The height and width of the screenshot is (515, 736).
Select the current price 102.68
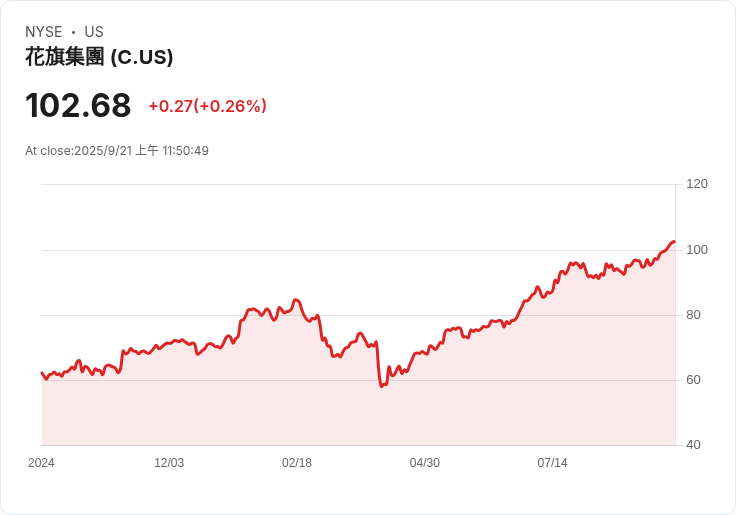click(78, 105)
